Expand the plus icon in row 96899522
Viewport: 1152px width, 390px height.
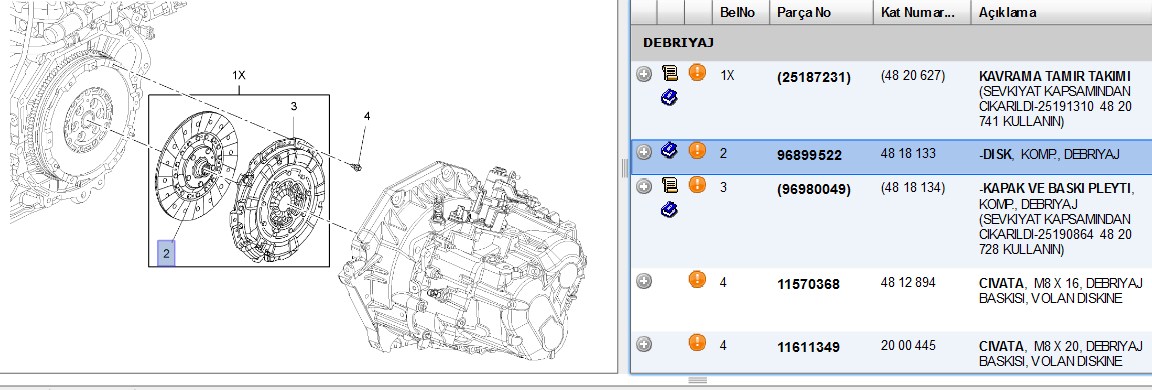[644, 152]
